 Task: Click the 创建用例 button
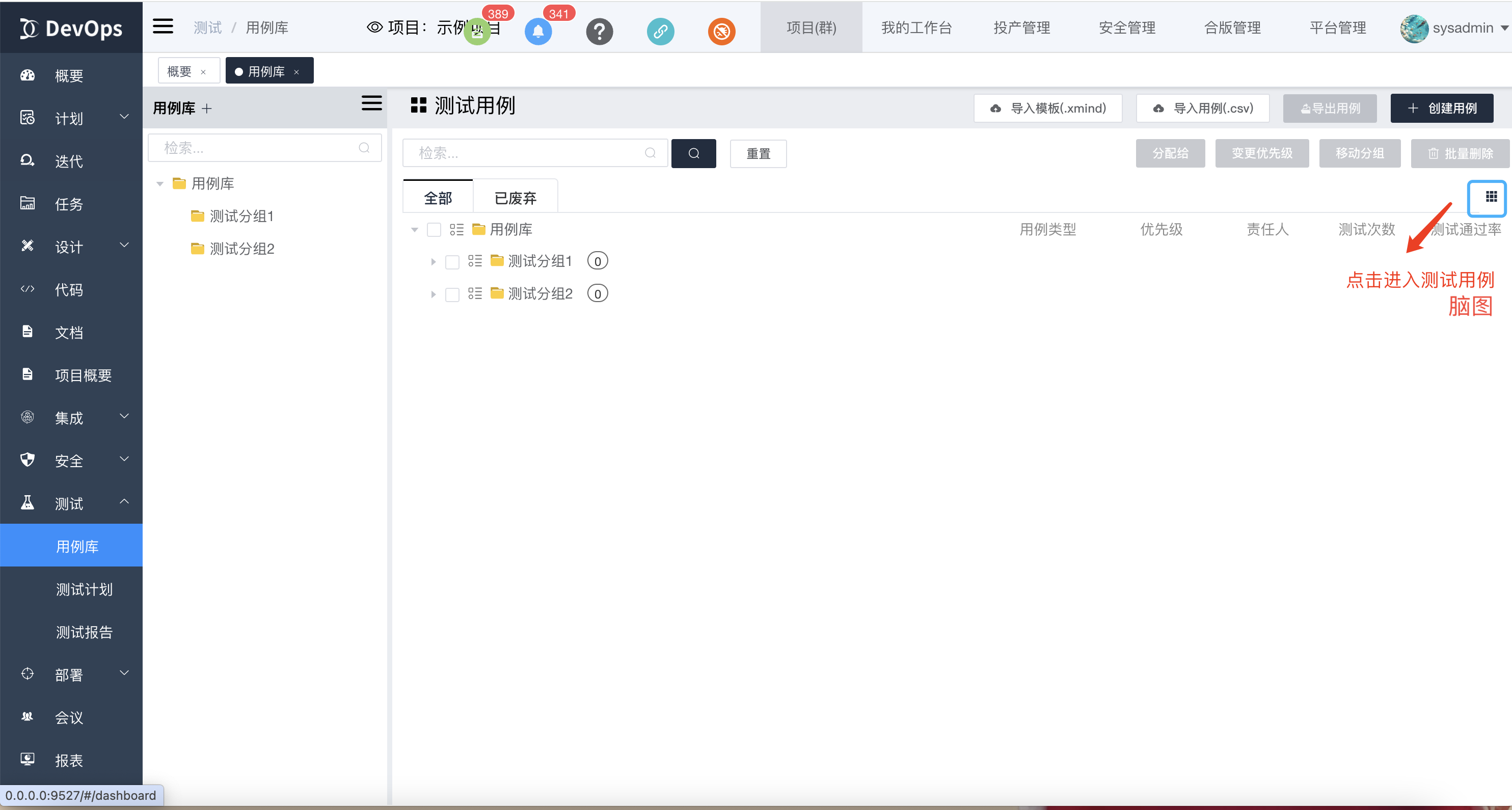1442,109
